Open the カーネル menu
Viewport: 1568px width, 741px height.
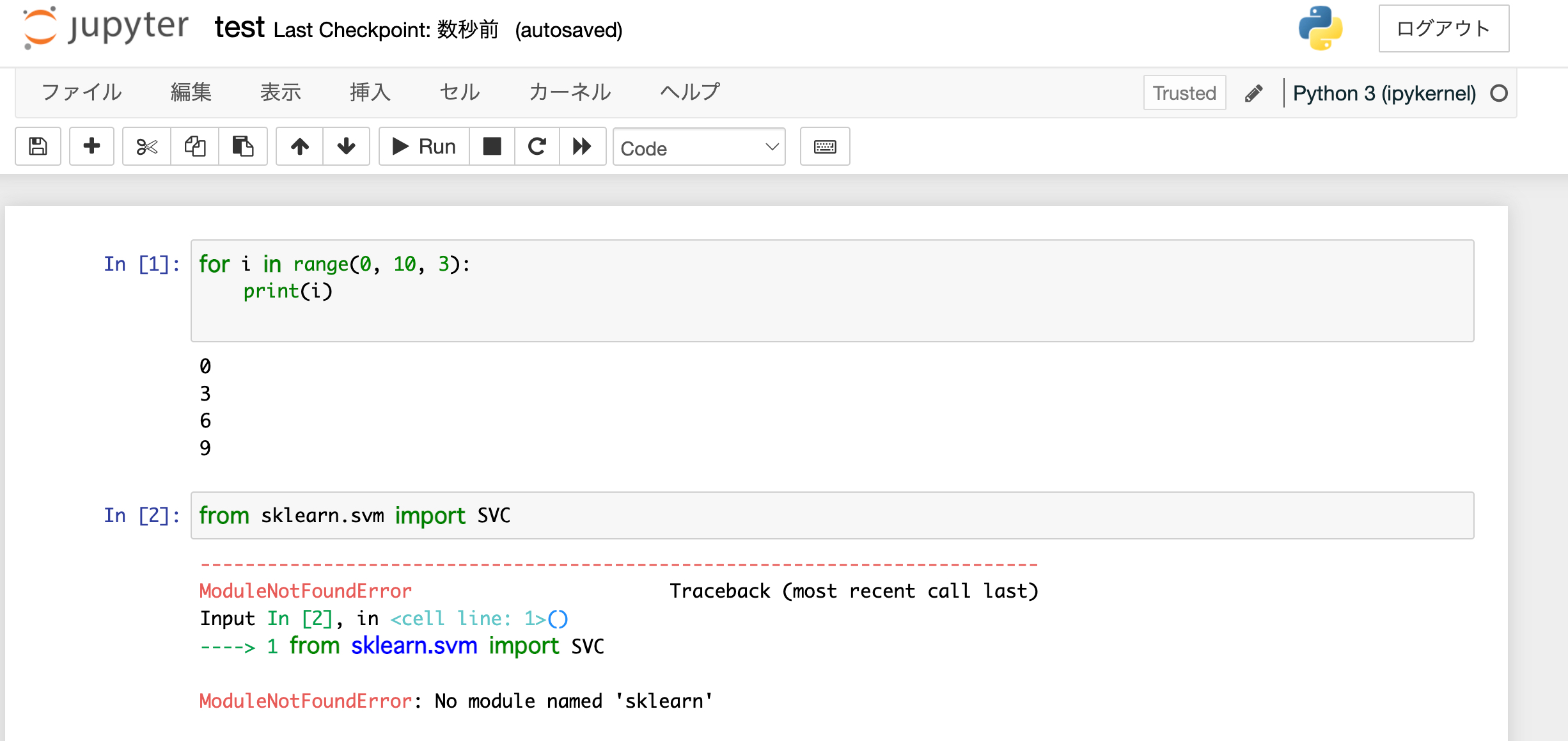pos(570,92)
